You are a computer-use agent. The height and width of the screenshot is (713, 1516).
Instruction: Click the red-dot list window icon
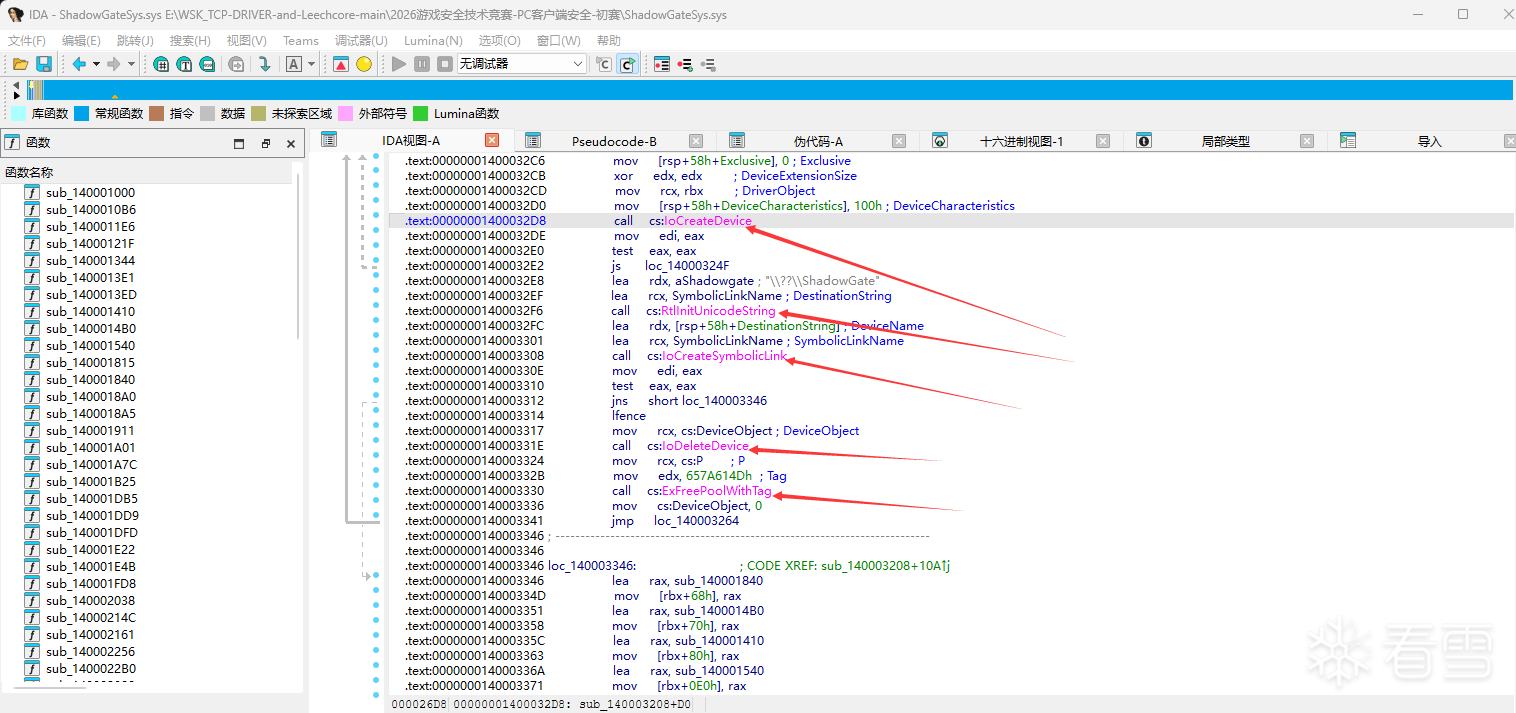tap(662, 64)
